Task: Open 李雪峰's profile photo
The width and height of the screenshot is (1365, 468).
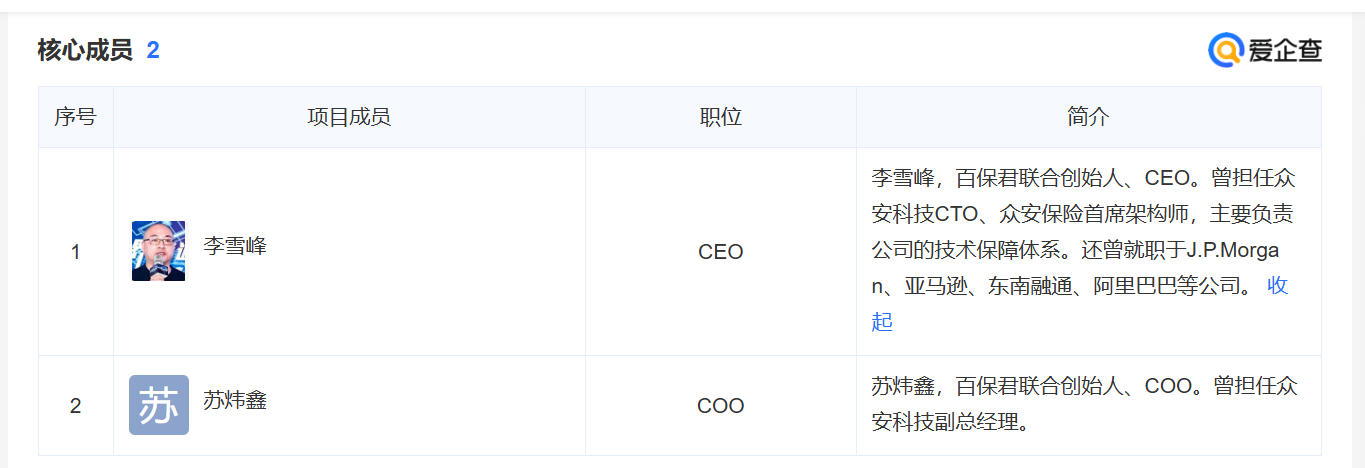Action: coord(158,251)
